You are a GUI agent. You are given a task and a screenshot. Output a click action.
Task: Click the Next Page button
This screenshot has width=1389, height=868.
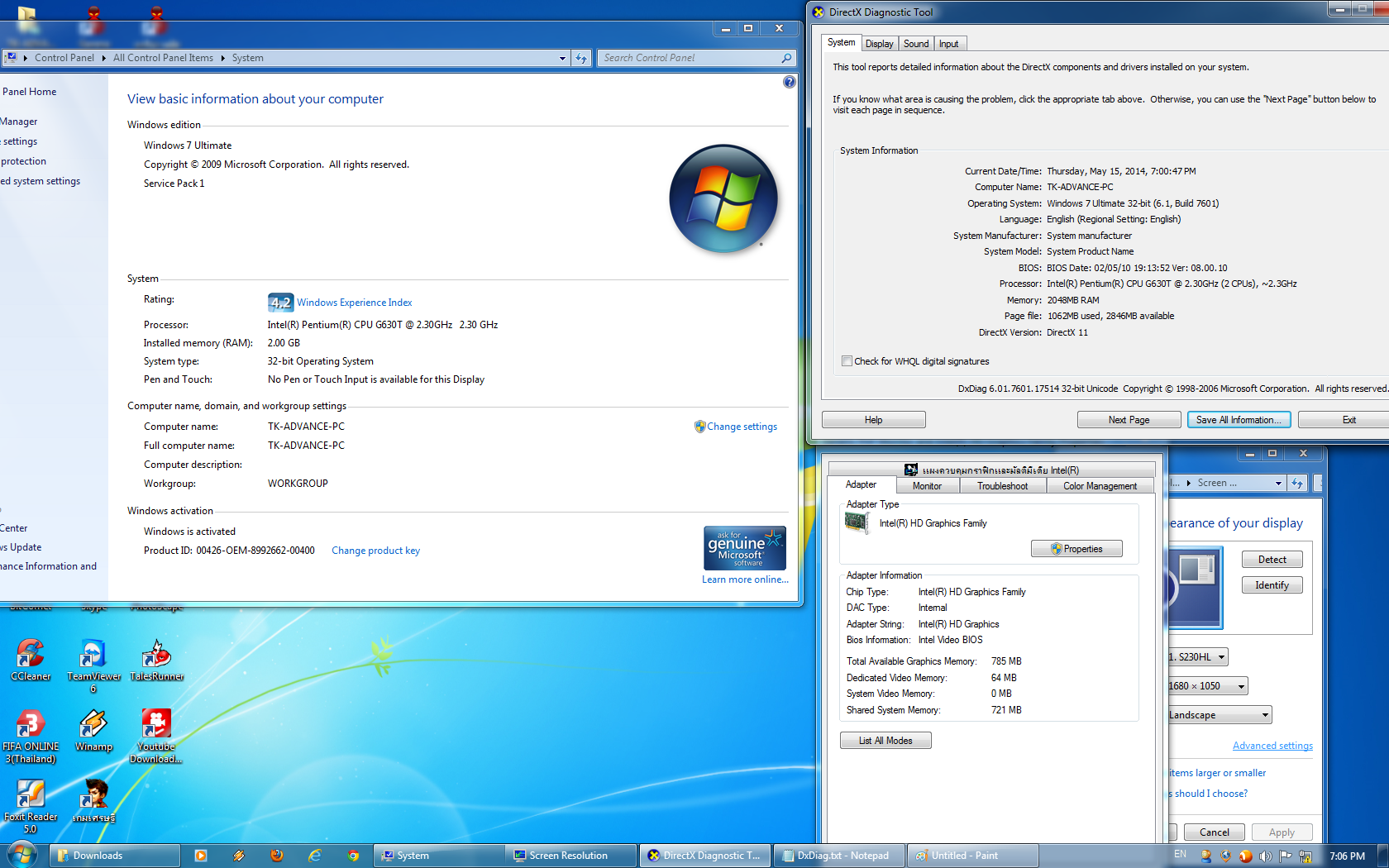pyautogui.click(x=1129, y=420)
